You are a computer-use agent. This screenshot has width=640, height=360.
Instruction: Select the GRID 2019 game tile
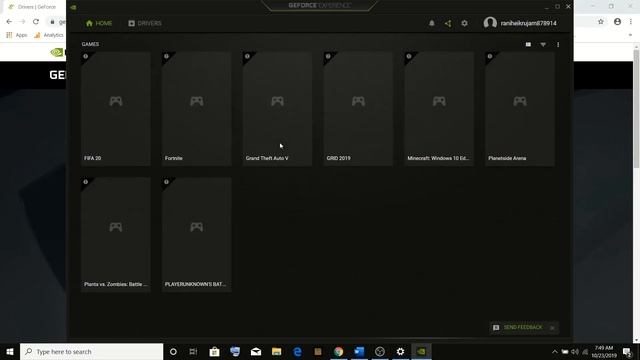point(358,109)
